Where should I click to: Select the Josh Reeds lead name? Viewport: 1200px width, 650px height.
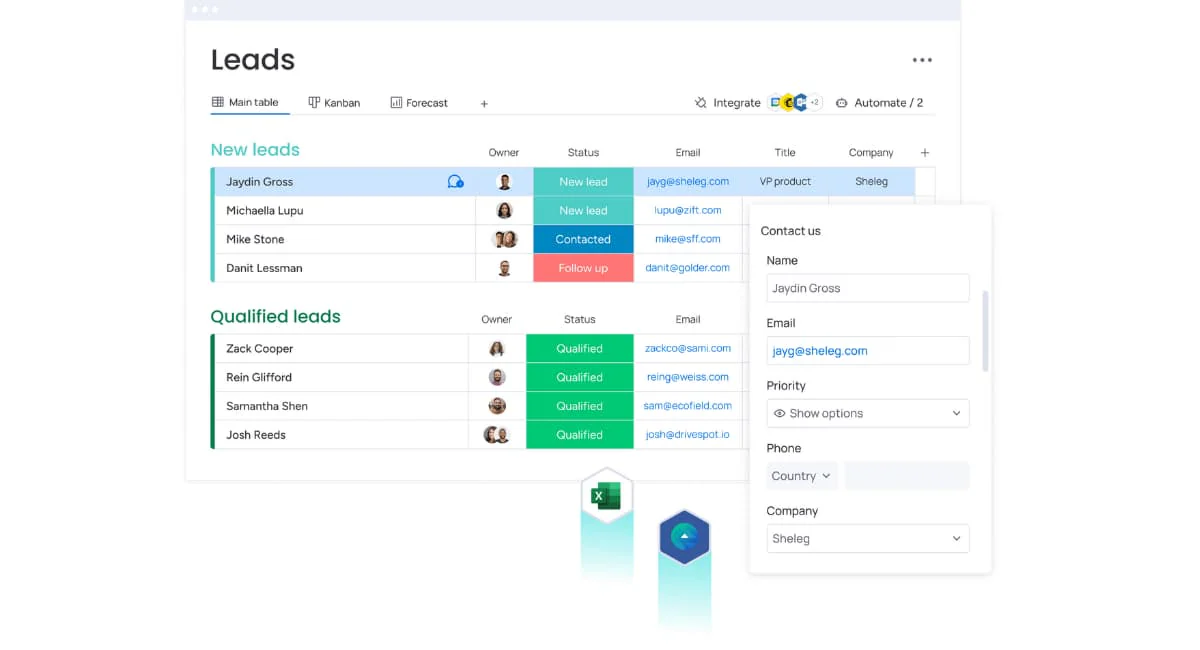click(256, 435)
